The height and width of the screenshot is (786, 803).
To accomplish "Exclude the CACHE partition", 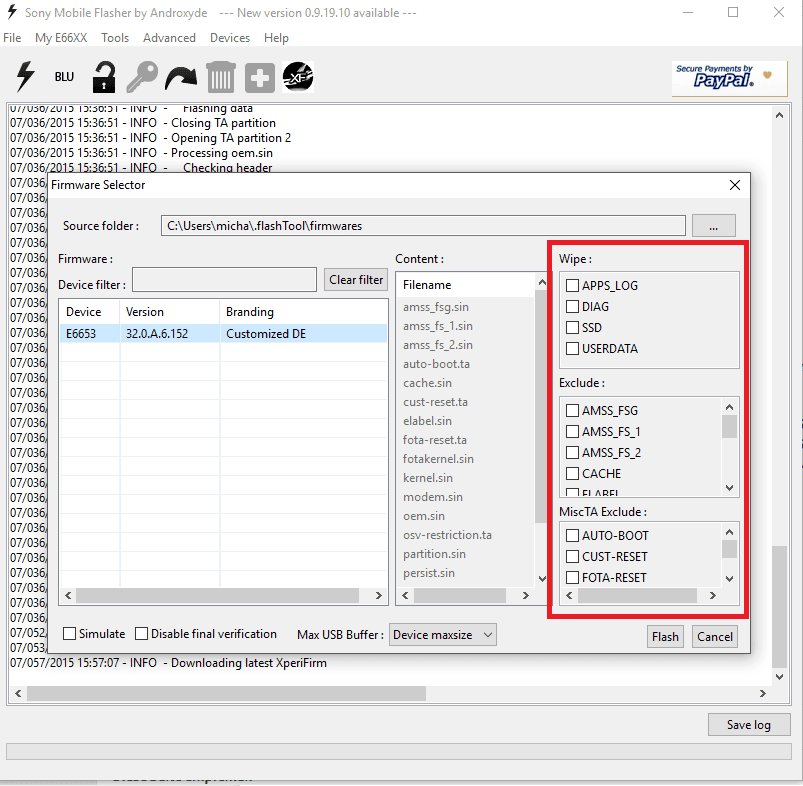I will [572, 473].
